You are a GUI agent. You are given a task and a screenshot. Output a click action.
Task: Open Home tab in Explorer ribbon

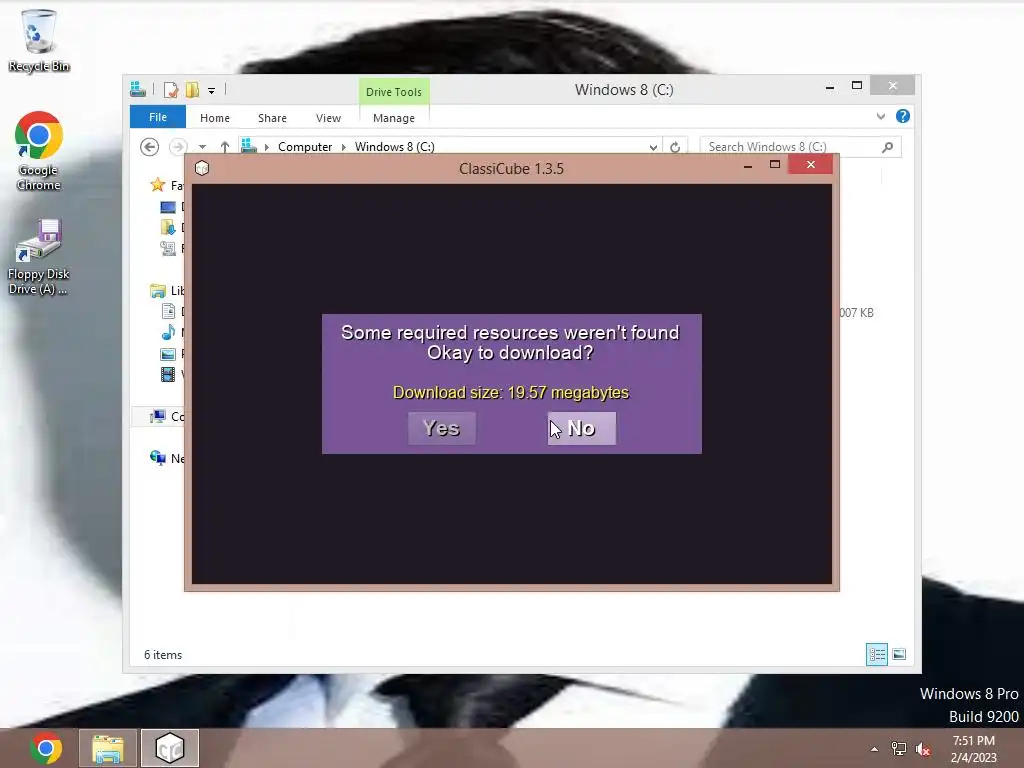click(x=215, y=118)
